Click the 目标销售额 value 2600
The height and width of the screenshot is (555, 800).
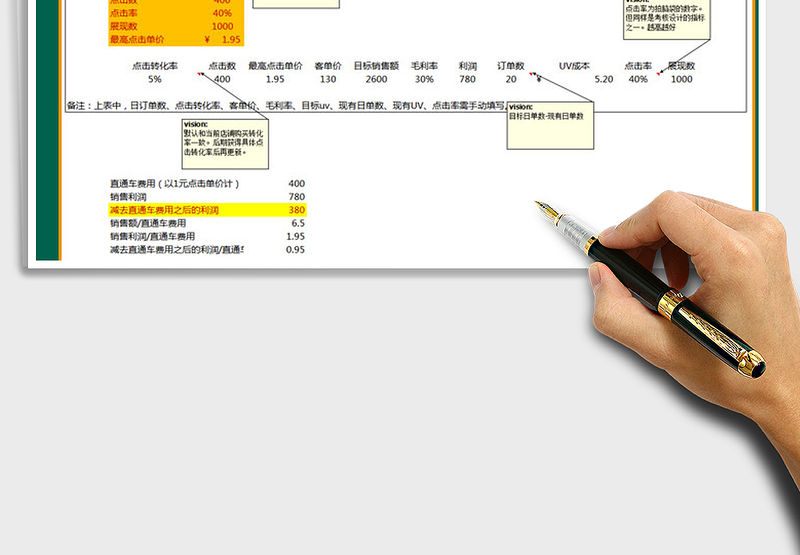(x=376, y=79)
